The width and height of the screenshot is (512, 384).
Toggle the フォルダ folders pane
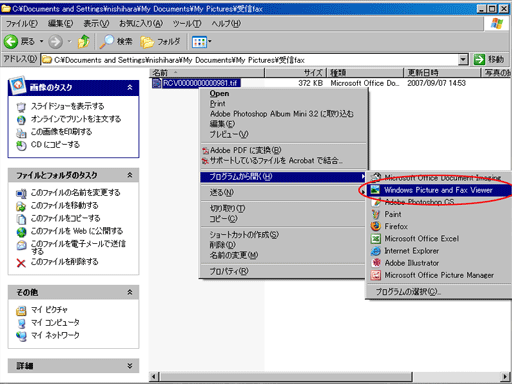point(160,42)
